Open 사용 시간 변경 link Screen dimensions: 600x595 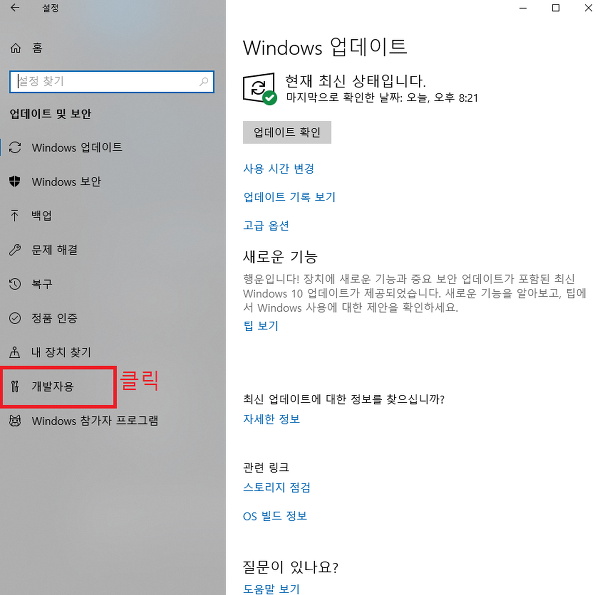tap(279, 169)
